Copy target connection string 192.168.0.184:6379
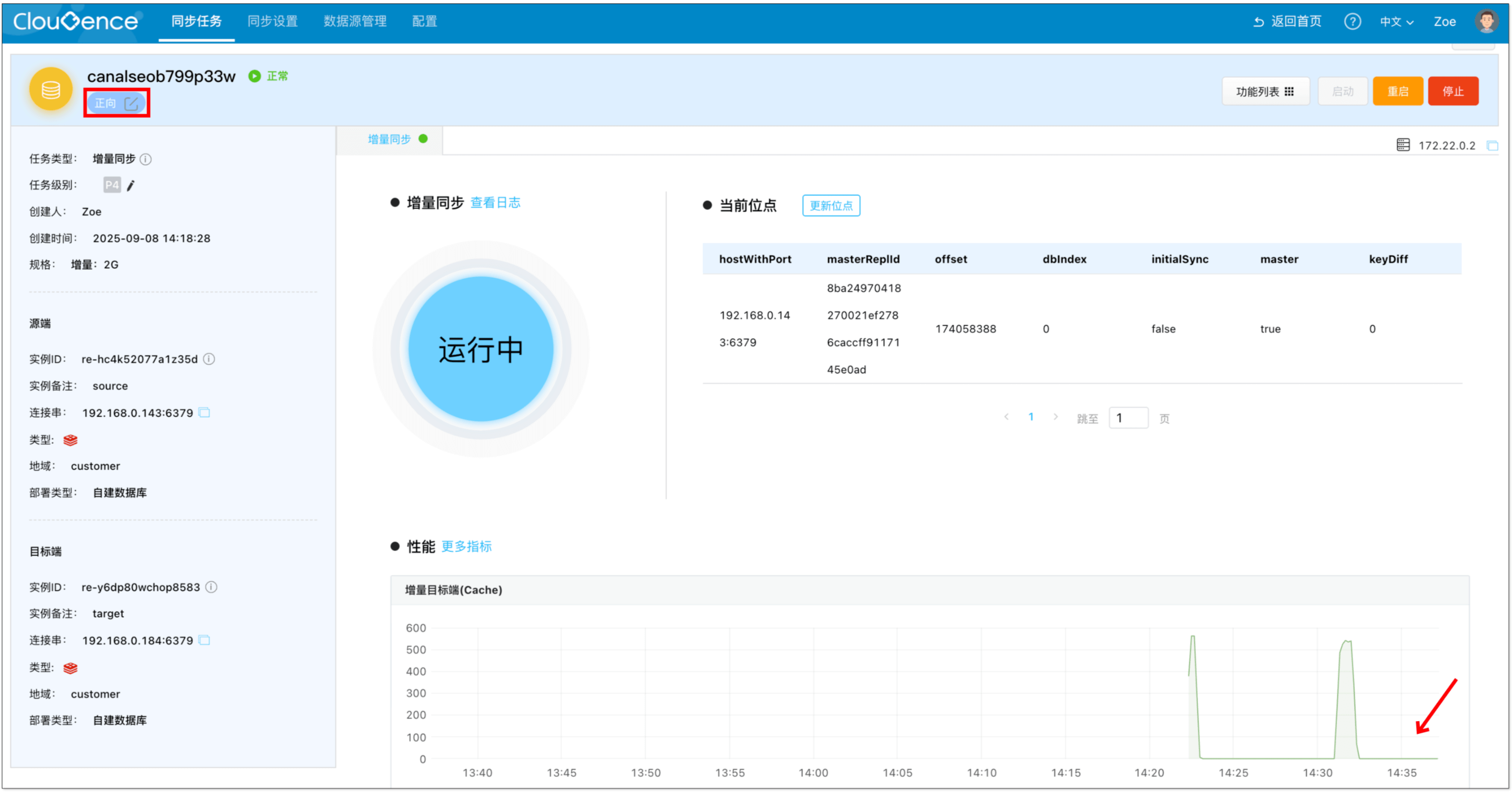The width and height of the screenshot is (1512, 793). [x=204, y=640]
